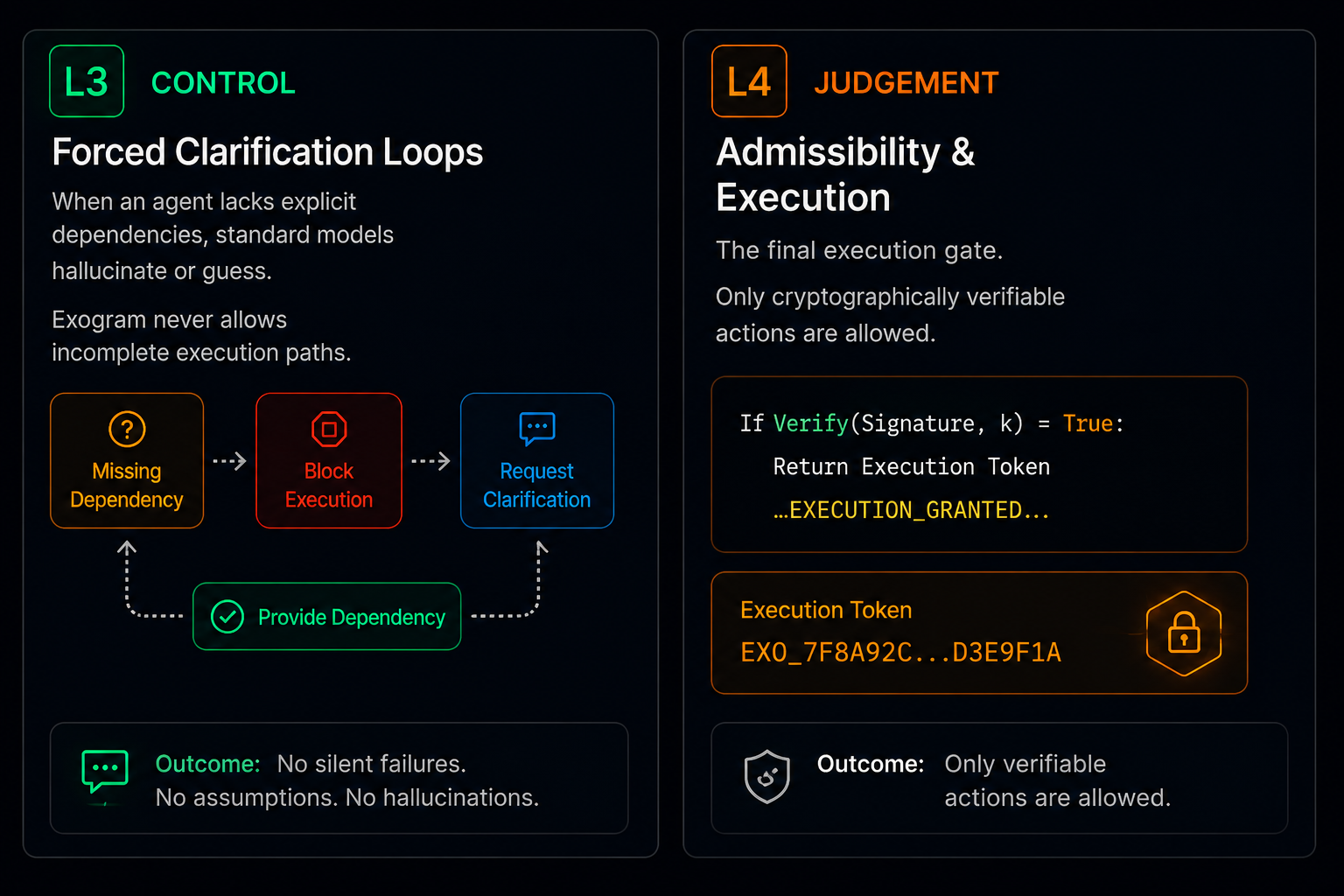Viewport: 1344px width, 896px height.
Task: Click 'Exogram never allows incomplete execution paths' text
Action: click(201, 336)
